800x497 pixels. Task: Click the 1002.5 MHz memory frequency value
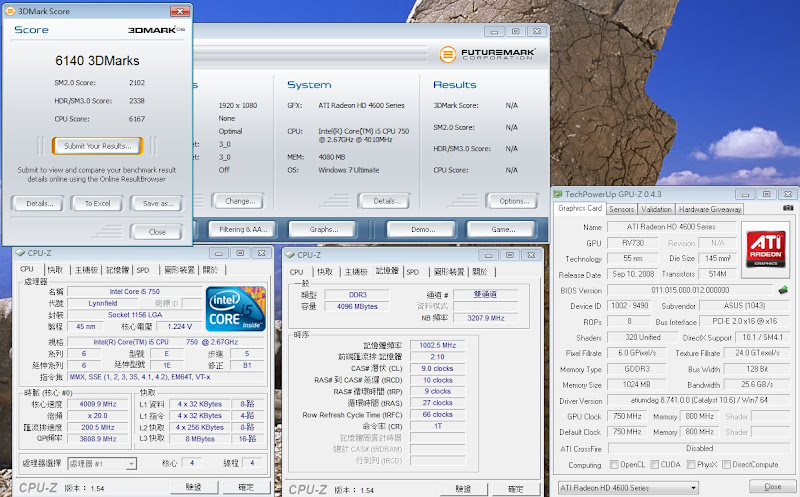(437, 345)
